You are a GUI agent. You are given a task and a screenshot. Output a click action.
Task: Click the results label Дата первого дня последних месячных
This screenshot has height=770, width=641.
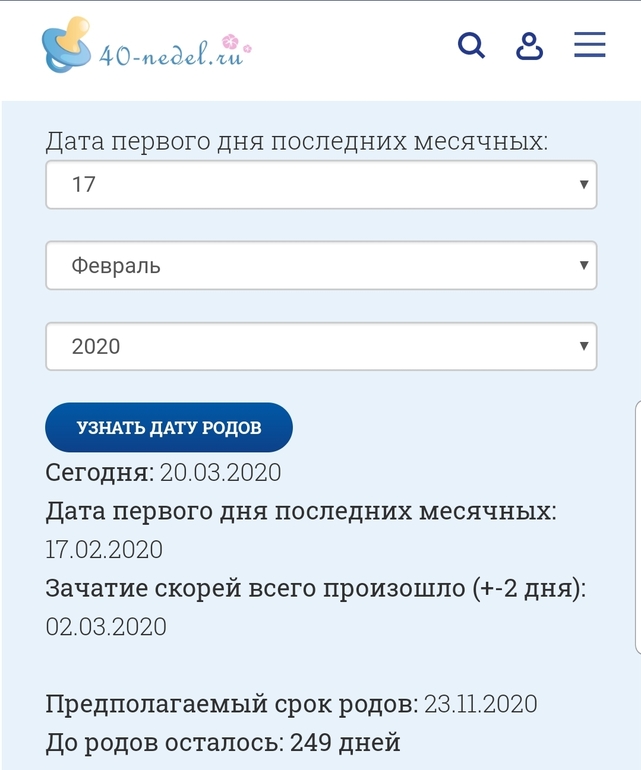coord(301,511)
